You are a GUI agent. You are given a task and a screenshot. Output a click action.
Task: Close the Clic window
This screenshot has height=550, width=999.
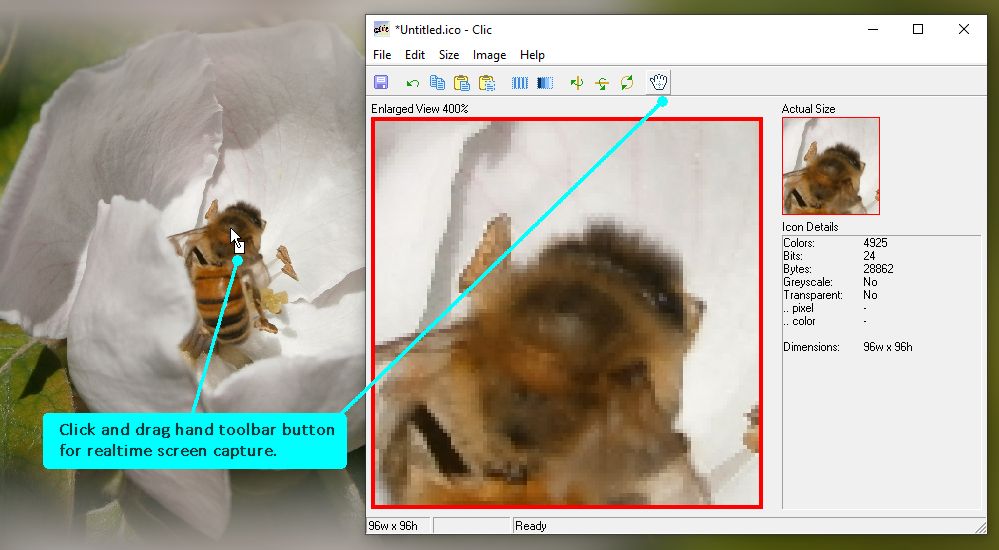[963, 29]
